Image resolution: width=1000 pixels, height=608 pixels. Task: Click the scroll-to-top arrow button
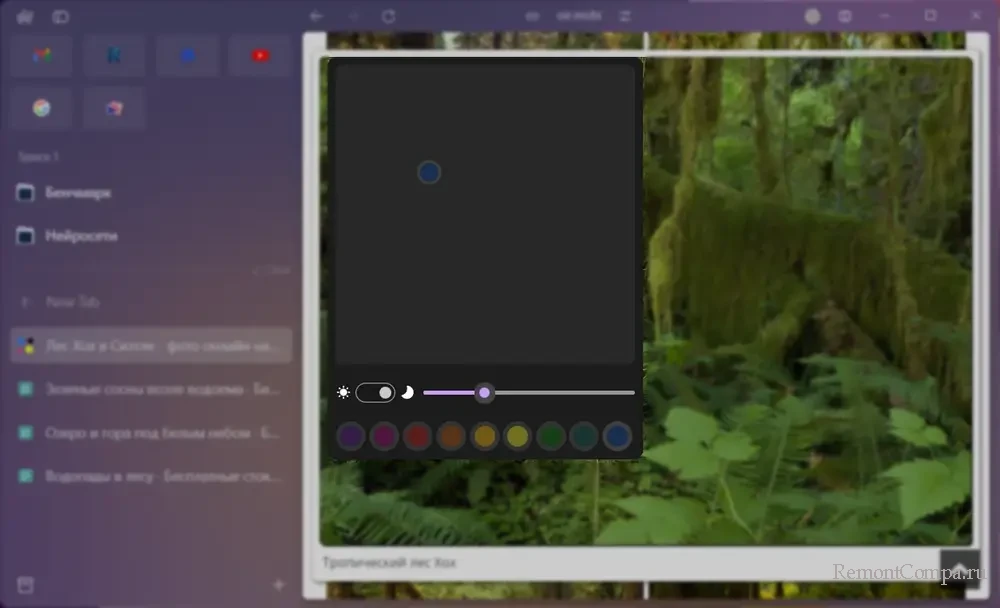pyautogui.click(x=958, y=568)
